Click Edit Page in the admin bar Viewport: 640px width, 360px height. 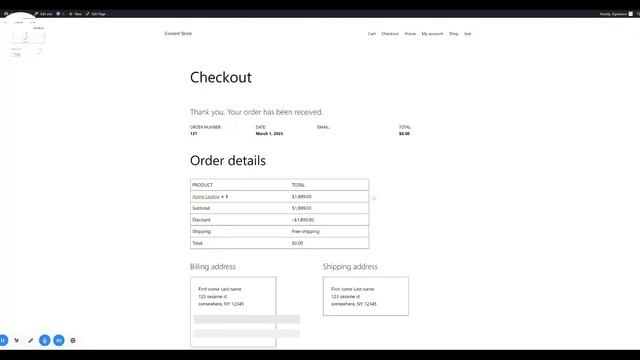(x=96, y=13)
